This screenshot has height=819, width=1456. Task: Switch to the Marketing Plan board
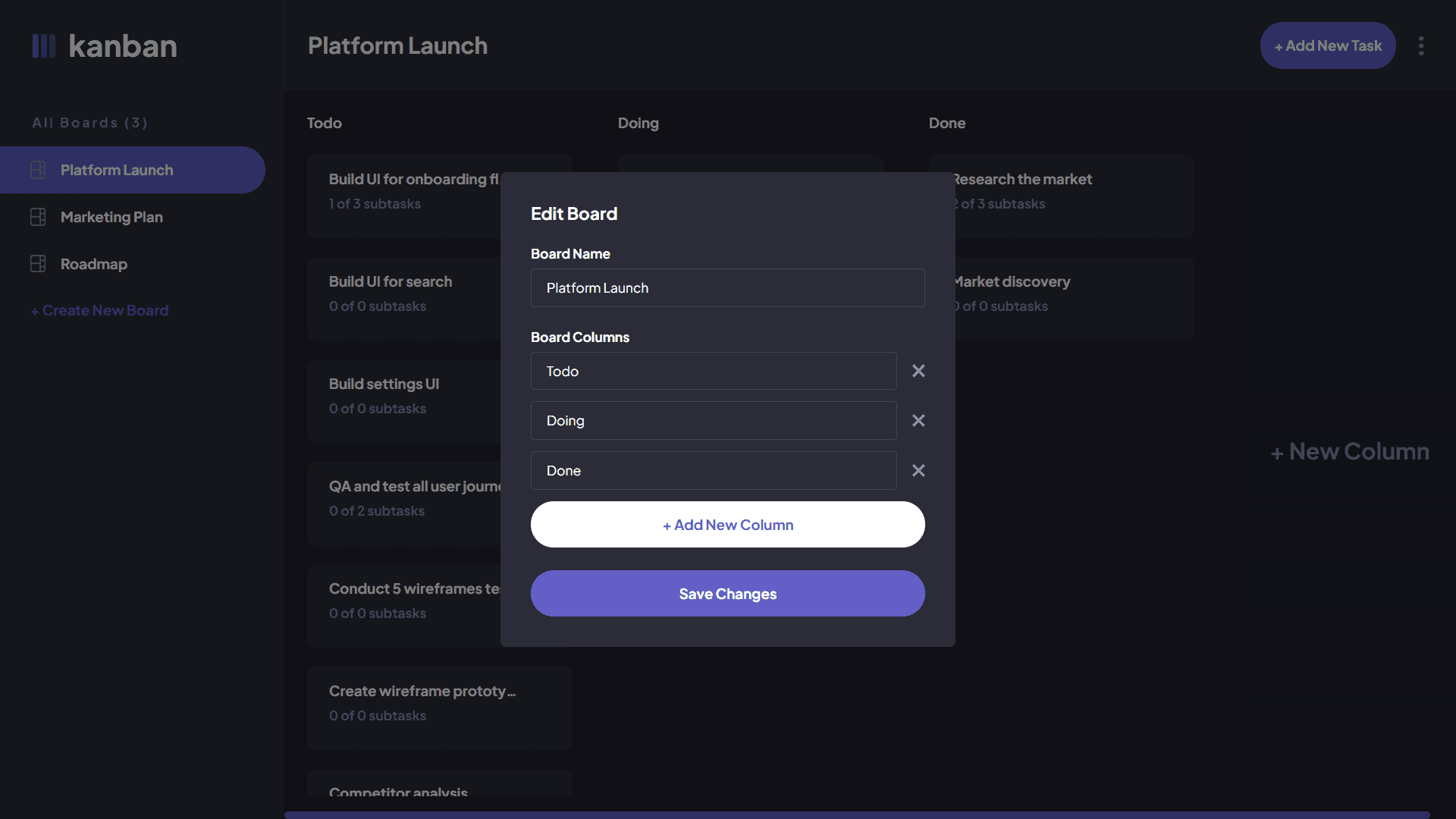(111, 217)
